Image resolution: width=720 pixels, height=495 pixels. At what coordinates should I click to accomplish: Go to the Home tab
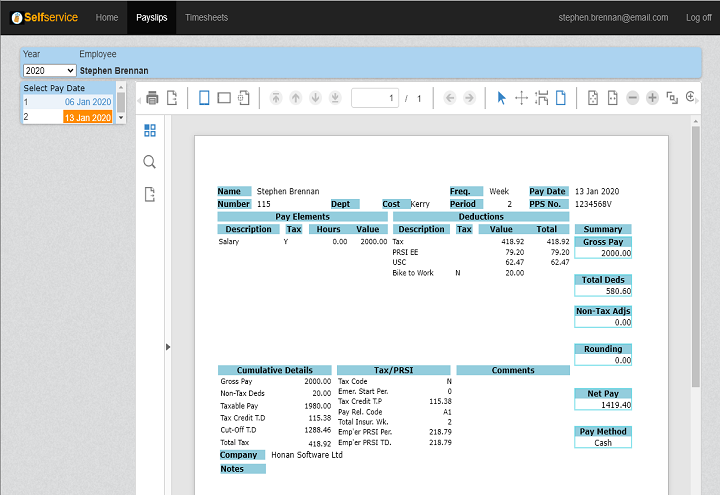106,17
